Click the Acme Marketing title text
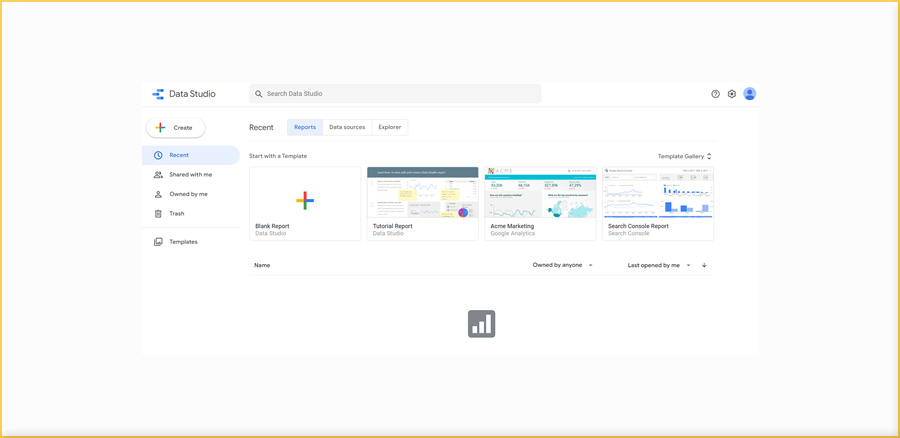The image size is (900, 438). 512,226
